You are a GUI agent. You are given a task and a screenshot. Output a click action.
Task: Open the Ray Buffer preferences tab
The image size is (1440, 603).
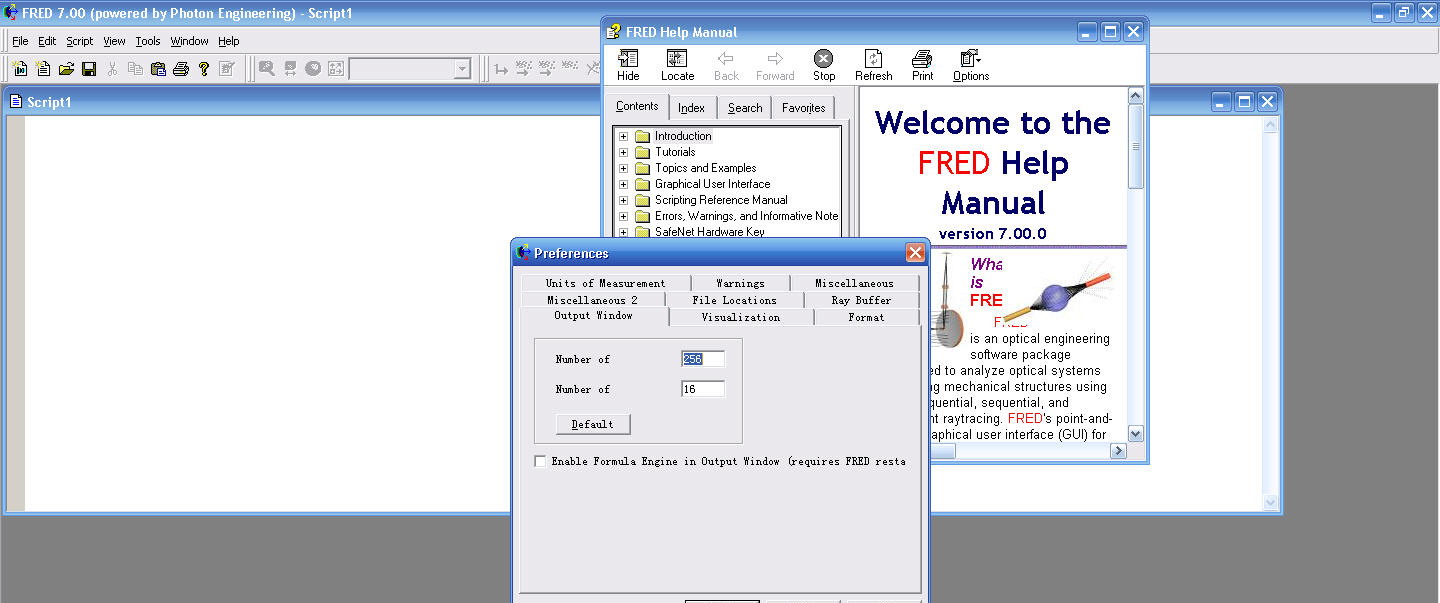coord(861,300)
